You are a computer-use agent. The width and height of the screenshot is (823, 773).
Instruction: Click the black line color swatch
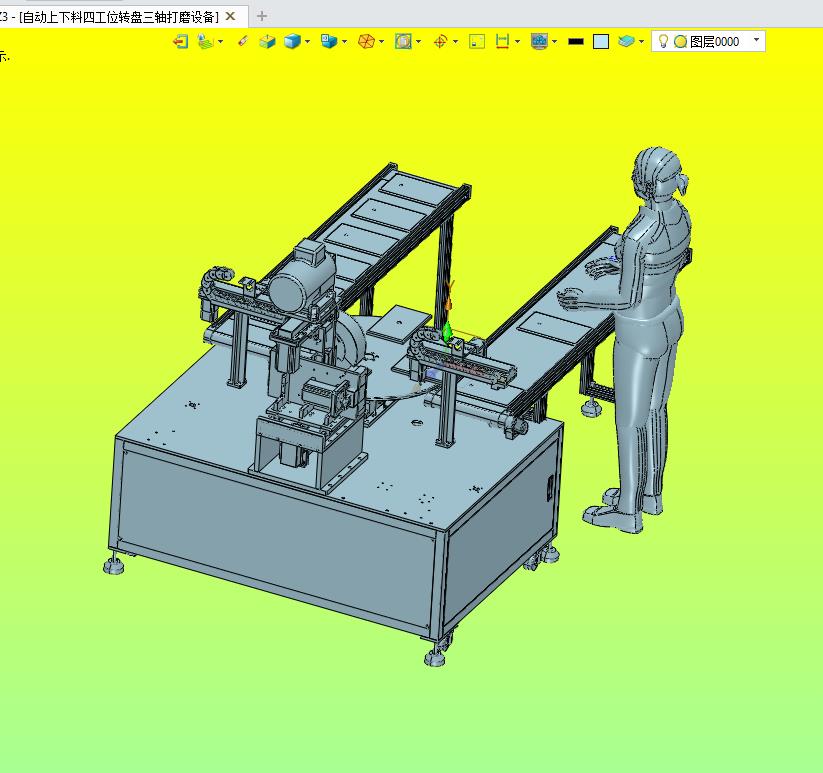coord(576,41)
